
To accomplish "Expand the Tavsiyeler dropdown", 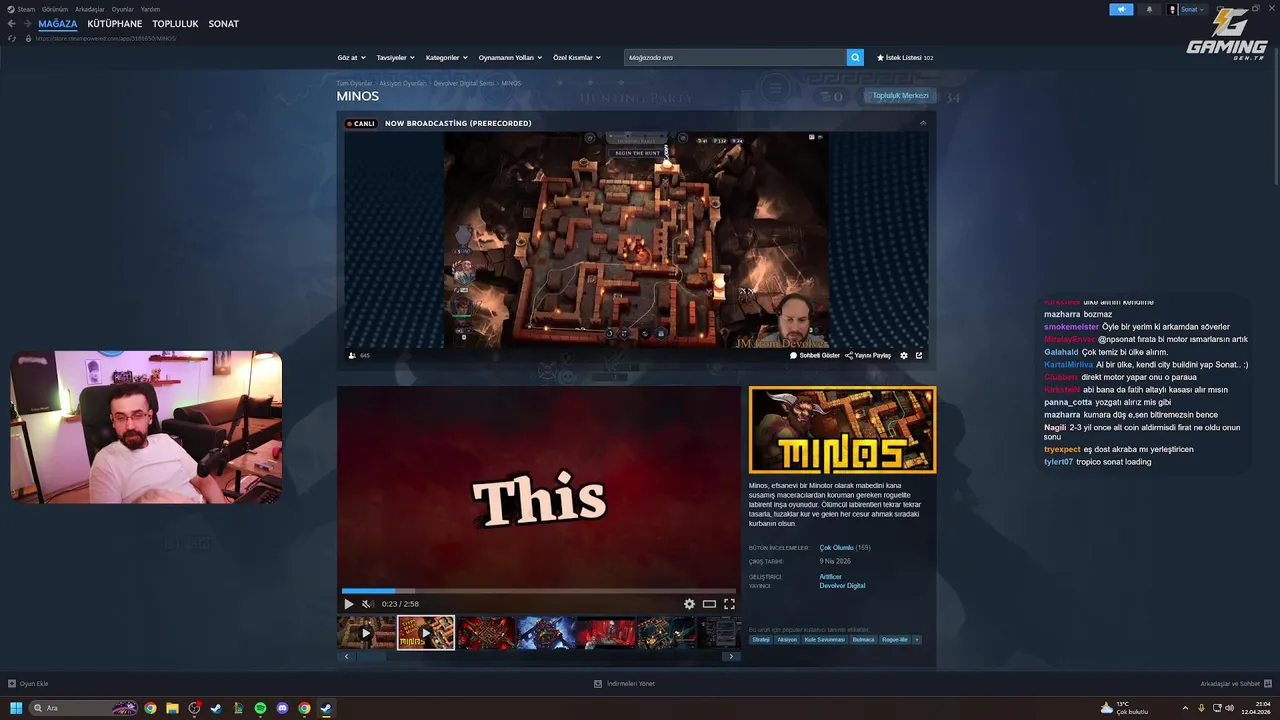I will click(395, 58).
